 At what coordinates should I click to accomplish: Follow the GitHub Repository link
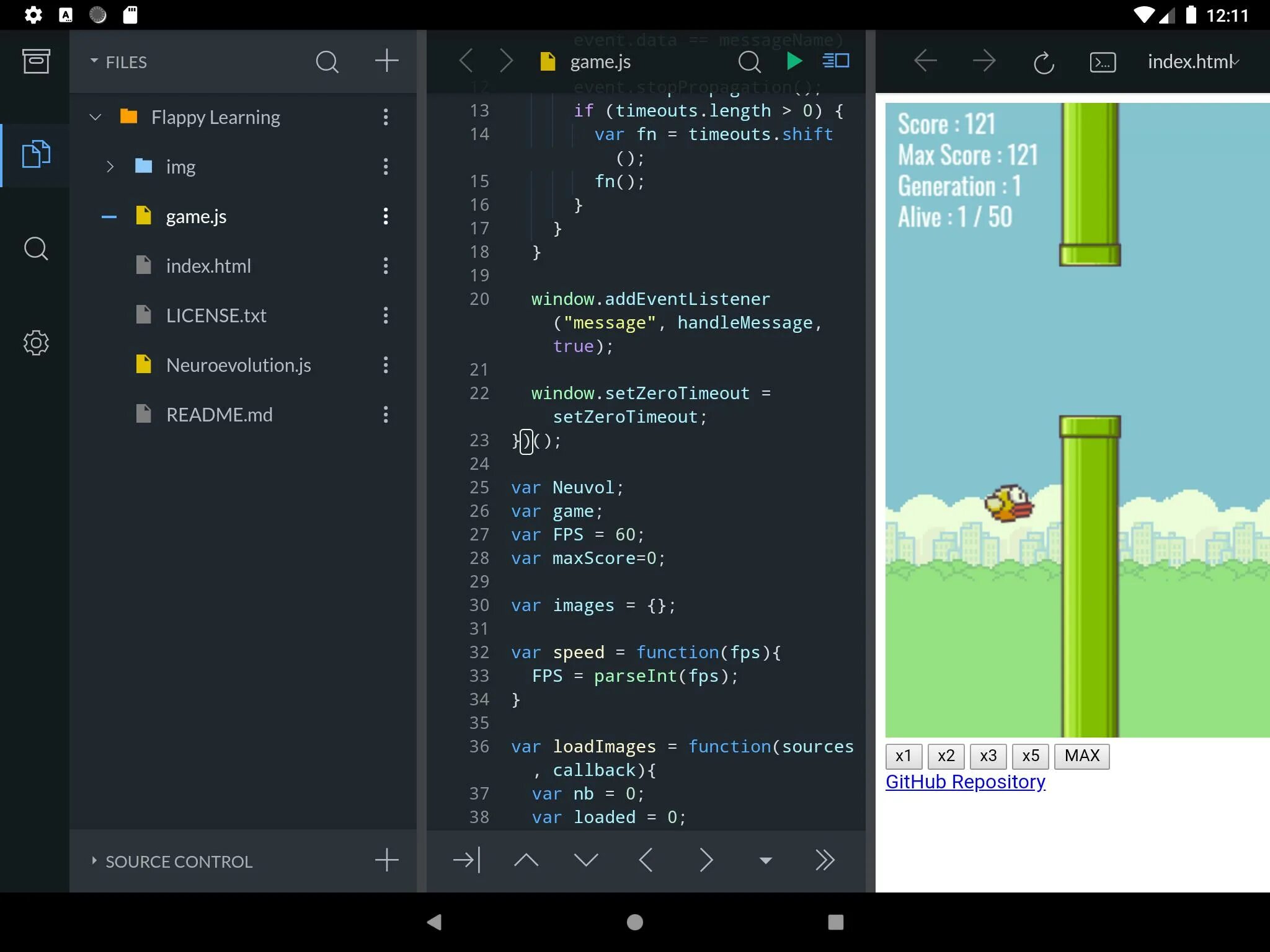point(965,782)
